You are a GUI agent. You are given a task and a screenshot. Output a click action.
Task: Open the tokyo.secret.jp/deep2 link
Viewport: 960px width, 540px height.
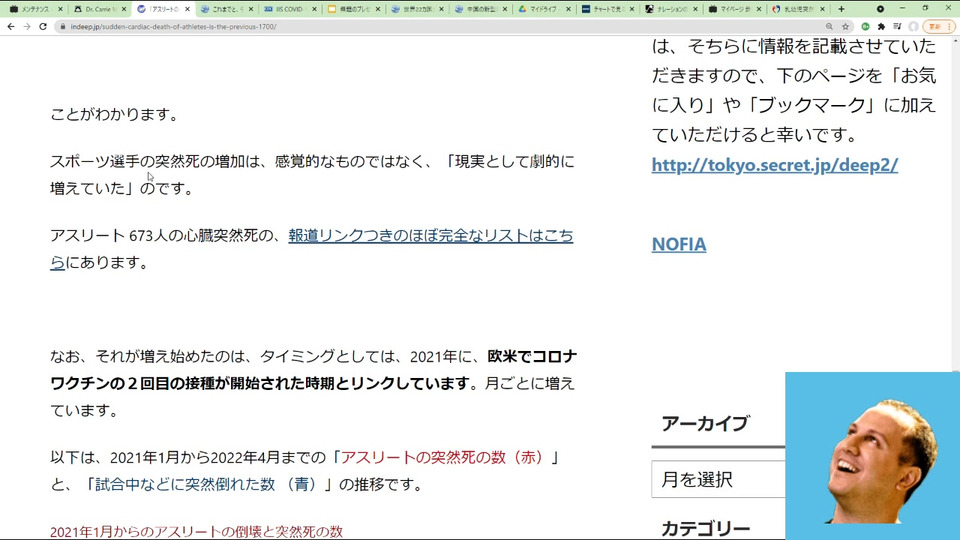click(774, 165)
